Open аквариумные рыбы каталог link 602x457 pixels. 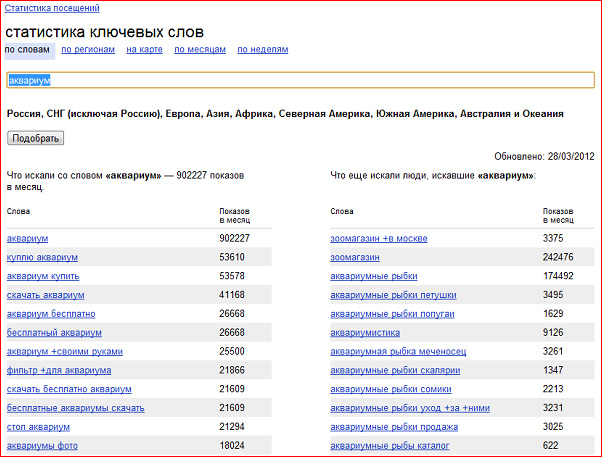(x=388, y=446)
